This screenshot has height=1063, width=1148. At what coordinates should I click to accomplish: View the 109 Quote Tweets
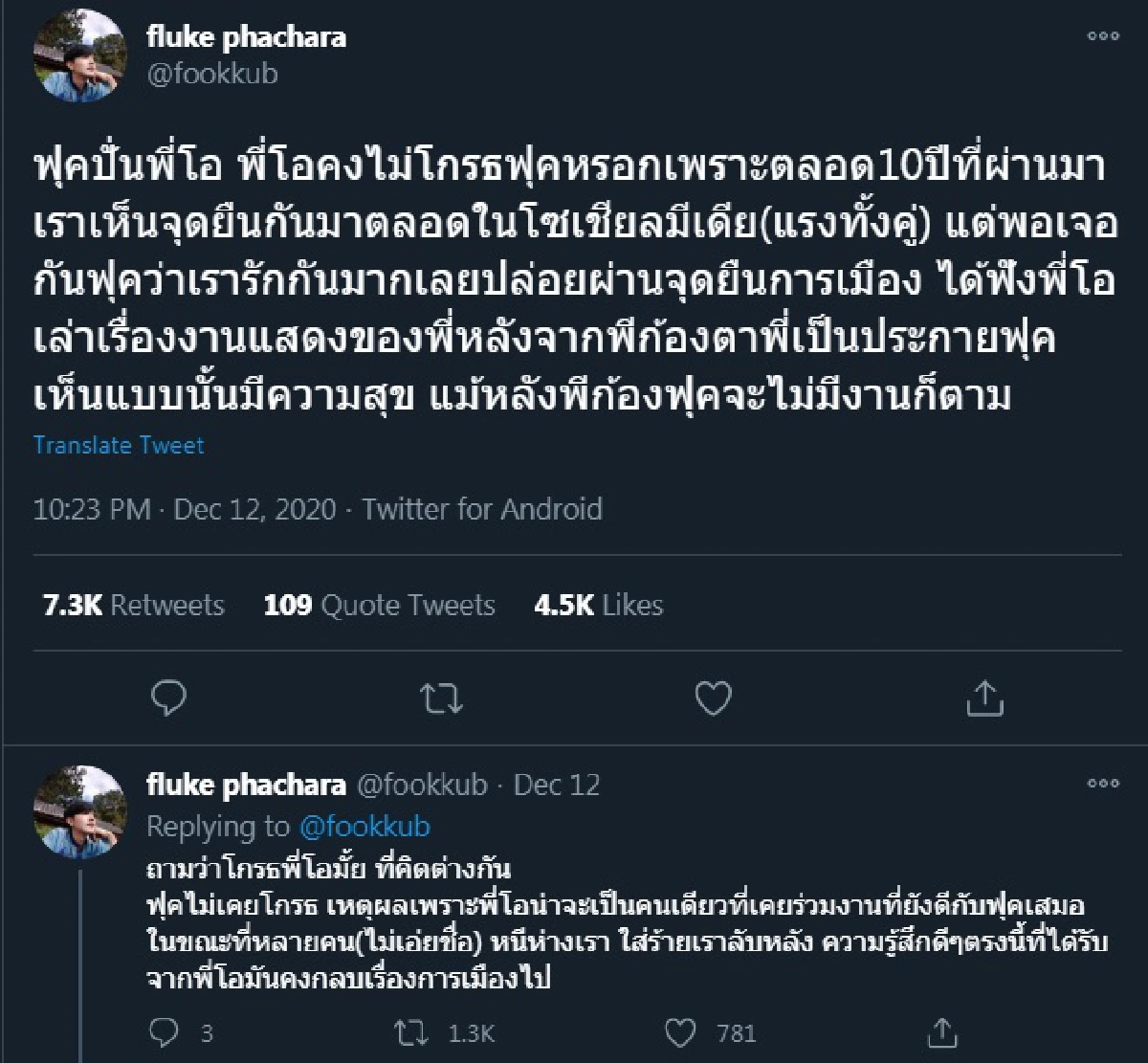(380, 605)
